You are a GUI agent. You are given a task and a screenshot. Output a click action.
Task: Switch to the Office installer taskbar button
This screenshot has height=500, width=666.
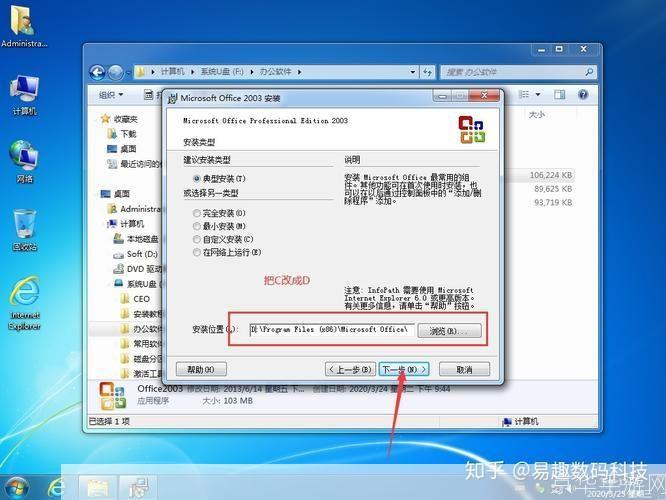click(138, 487)
